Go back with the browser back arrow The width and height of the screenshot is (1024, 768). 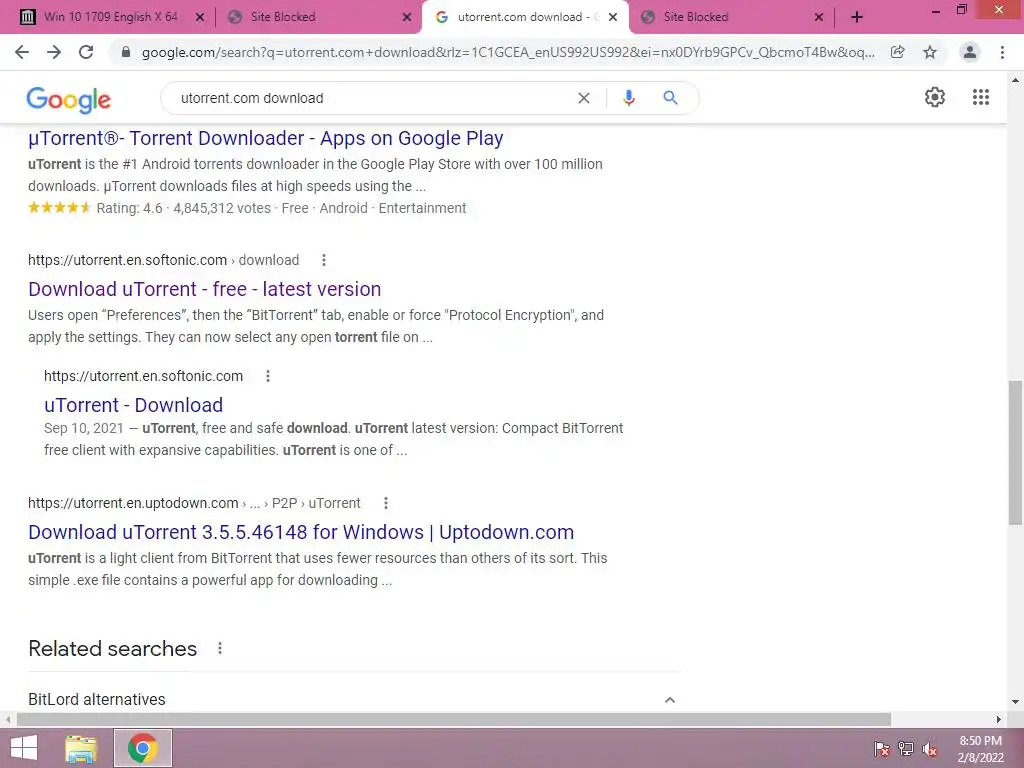pyautogui.click(x=22, y=52)
